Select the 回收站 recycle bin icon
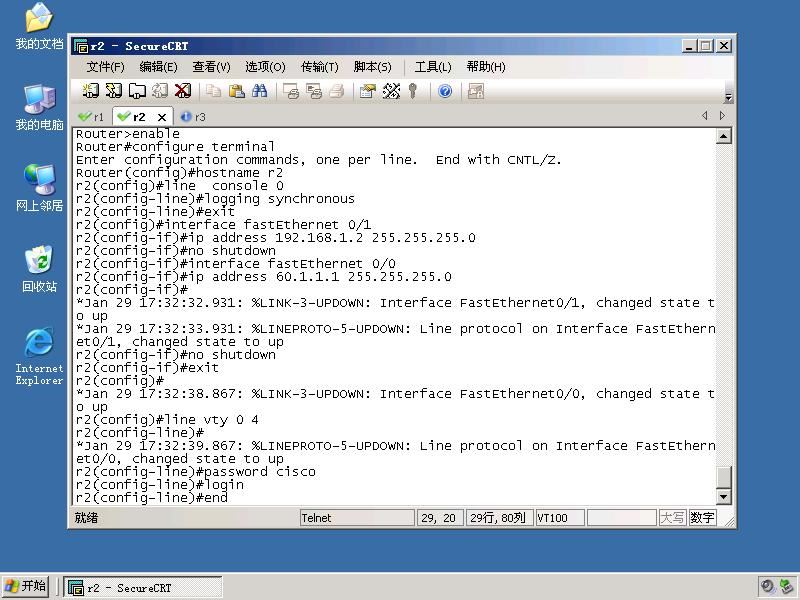The image size is (800, 600). click(39, 269)
